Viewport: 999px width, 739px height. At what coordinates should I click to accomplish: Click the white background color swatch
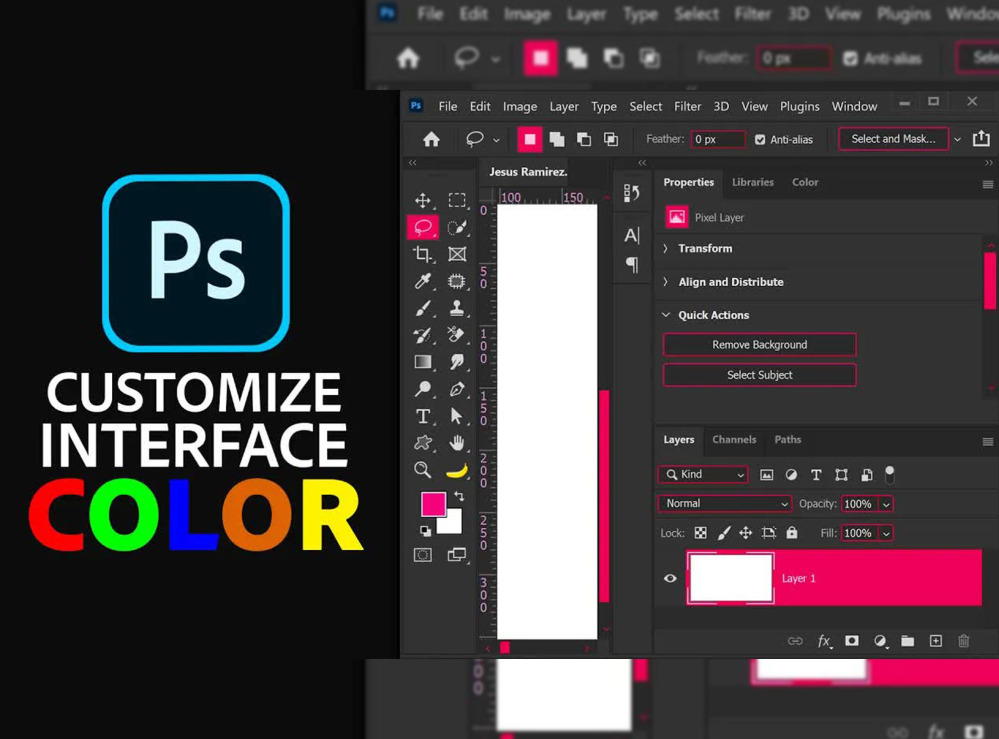[452, 524]
